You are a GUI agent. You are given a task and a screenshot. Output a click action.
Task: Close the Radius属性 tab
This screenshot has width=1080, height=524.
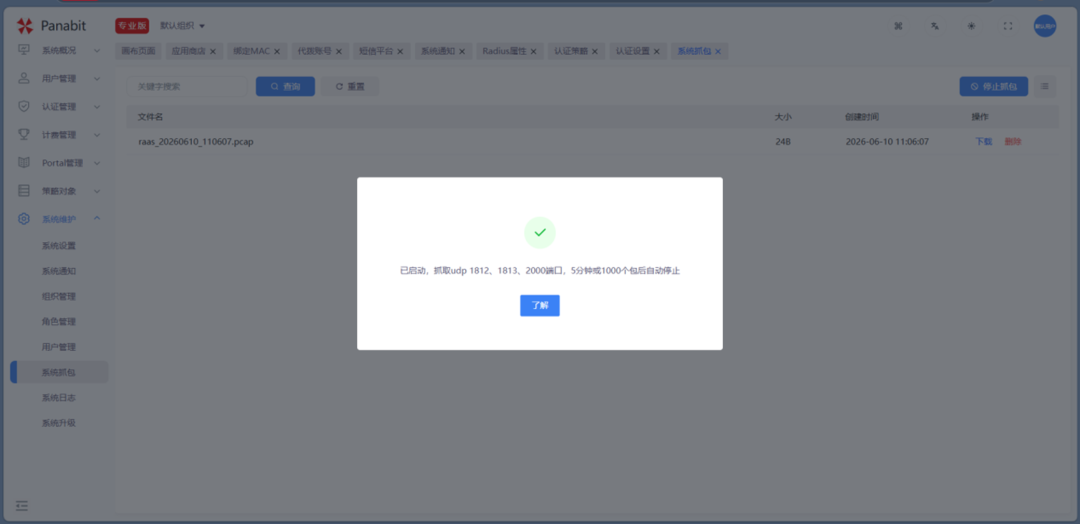(x=533, y=52)
